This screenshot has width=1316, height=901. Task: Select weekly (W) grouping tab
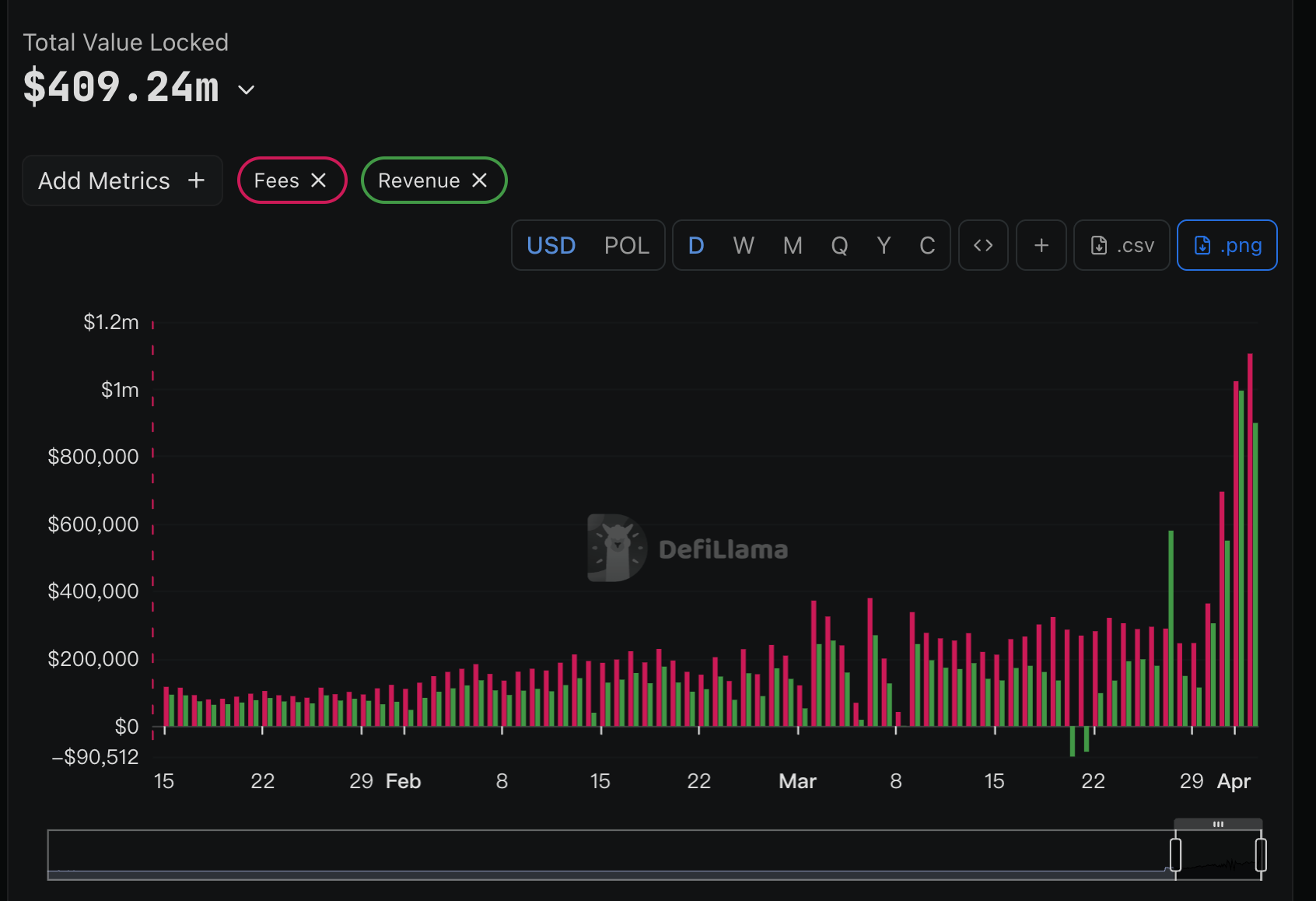coord(744,246)
